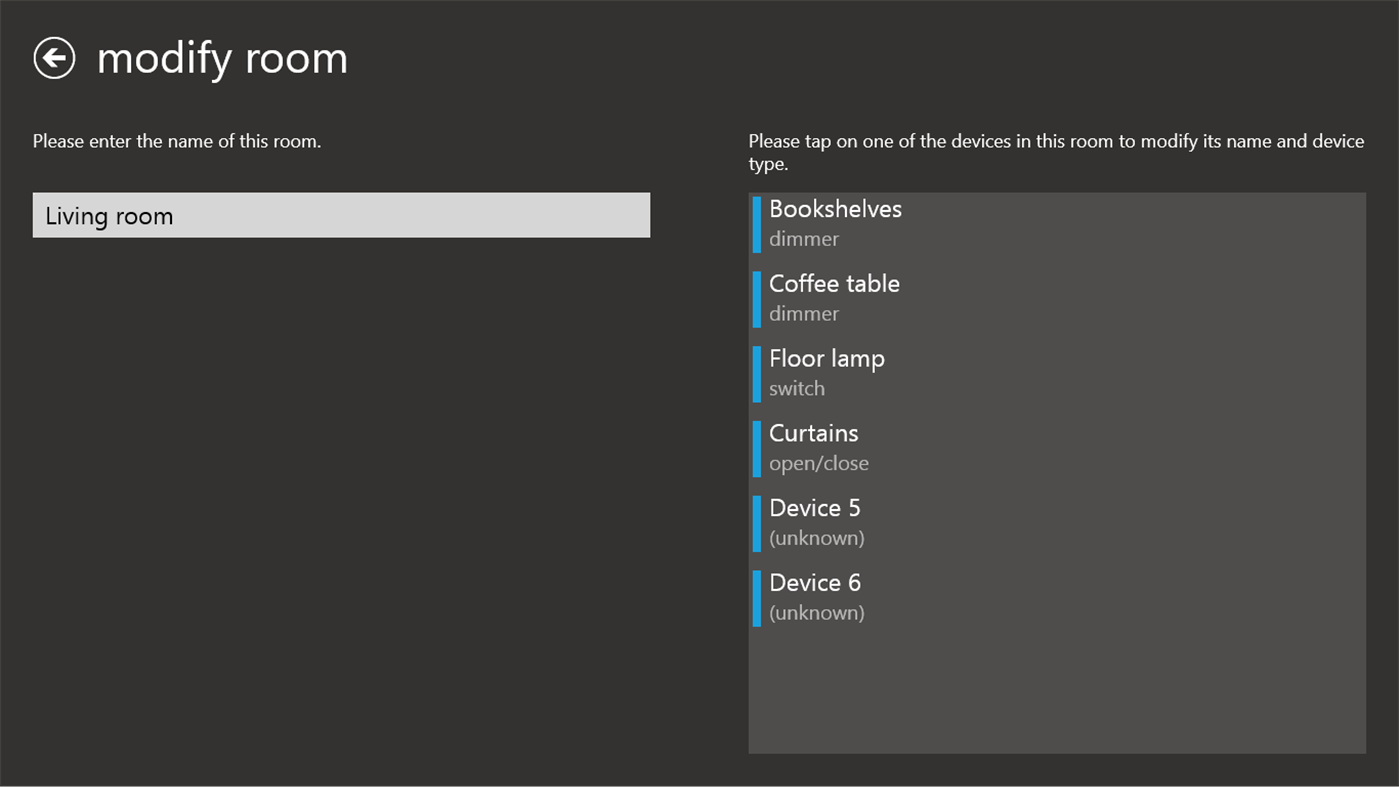The width and height of the screenshot is (1399, 787).
Task: Click the blue accent bar beside Curtains
Action: click(x=757, y=447)
